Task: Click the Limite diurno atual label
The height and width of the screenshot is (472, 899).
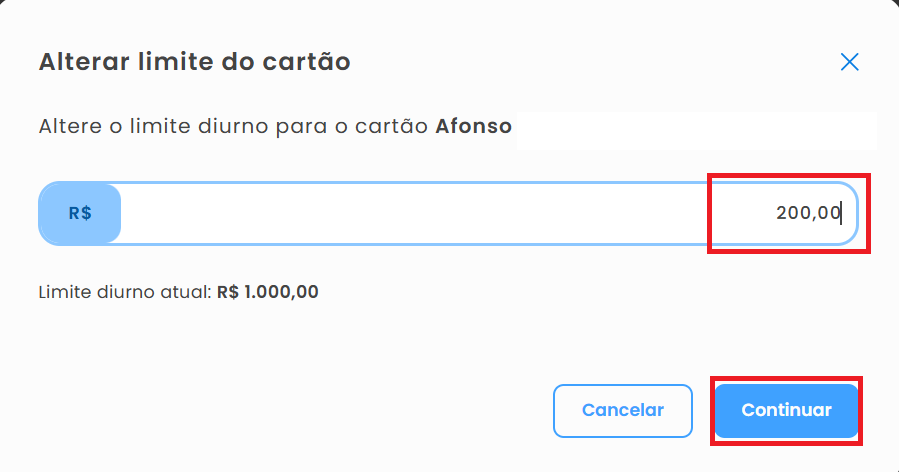Action: (x=125, y=293)
